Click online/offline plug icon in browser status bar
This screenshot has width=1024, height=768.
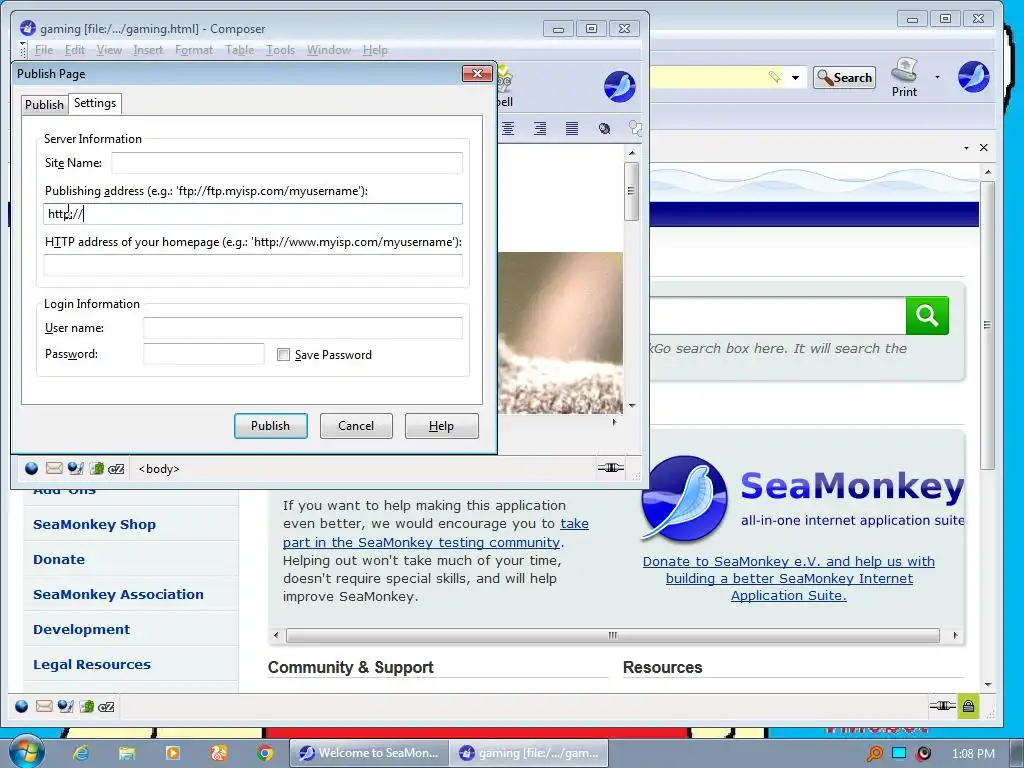coord(942,706)
